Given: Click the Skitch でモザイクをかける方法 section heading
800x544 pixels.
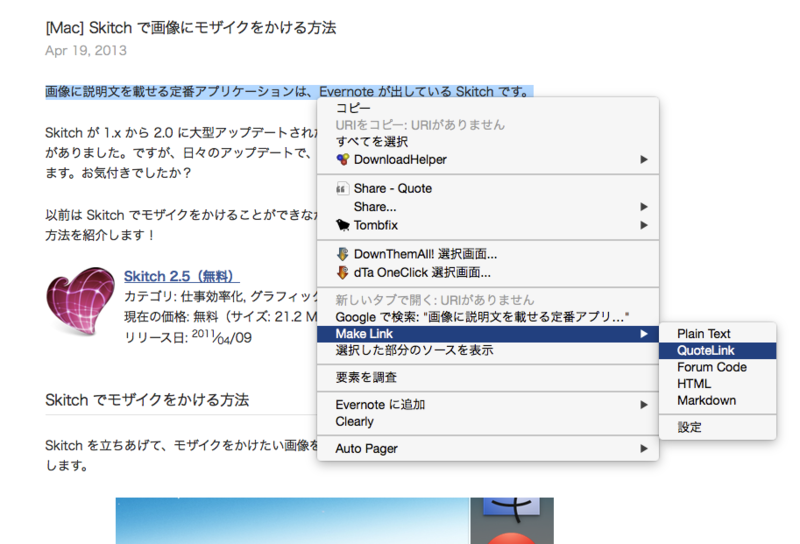Looking at the screenshot, I should [147, 400].
